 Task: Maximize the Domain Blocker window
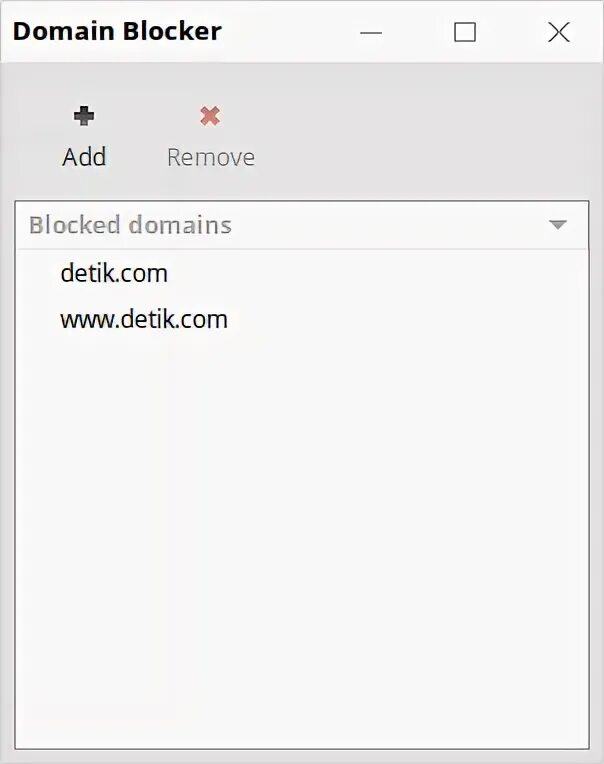465,32
